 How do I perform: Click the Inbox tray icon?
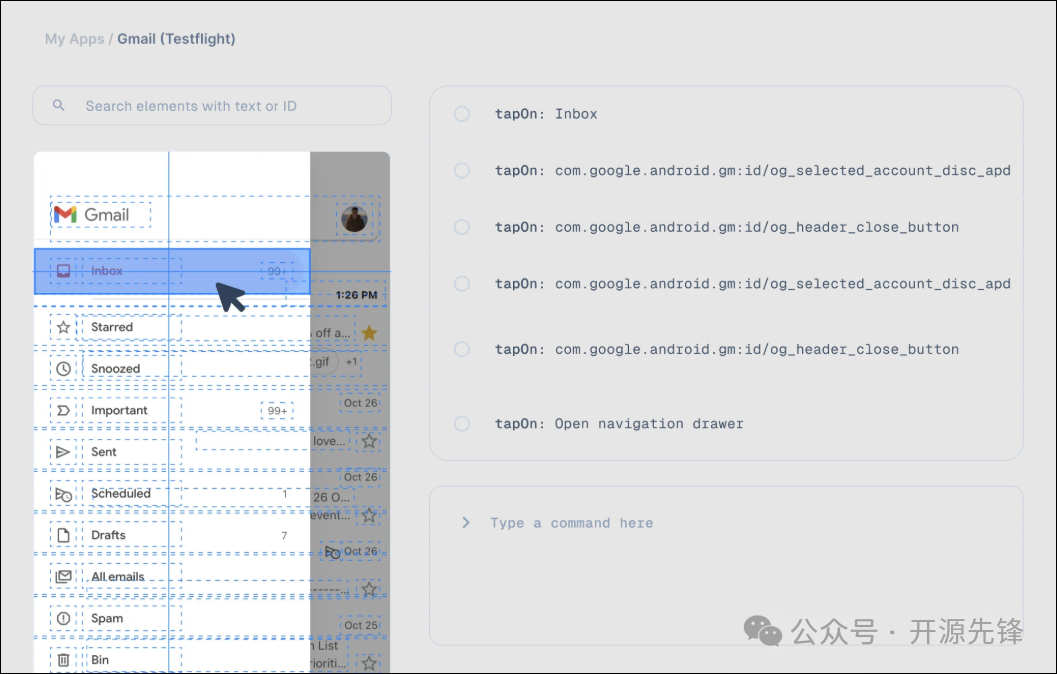[63, 271]
